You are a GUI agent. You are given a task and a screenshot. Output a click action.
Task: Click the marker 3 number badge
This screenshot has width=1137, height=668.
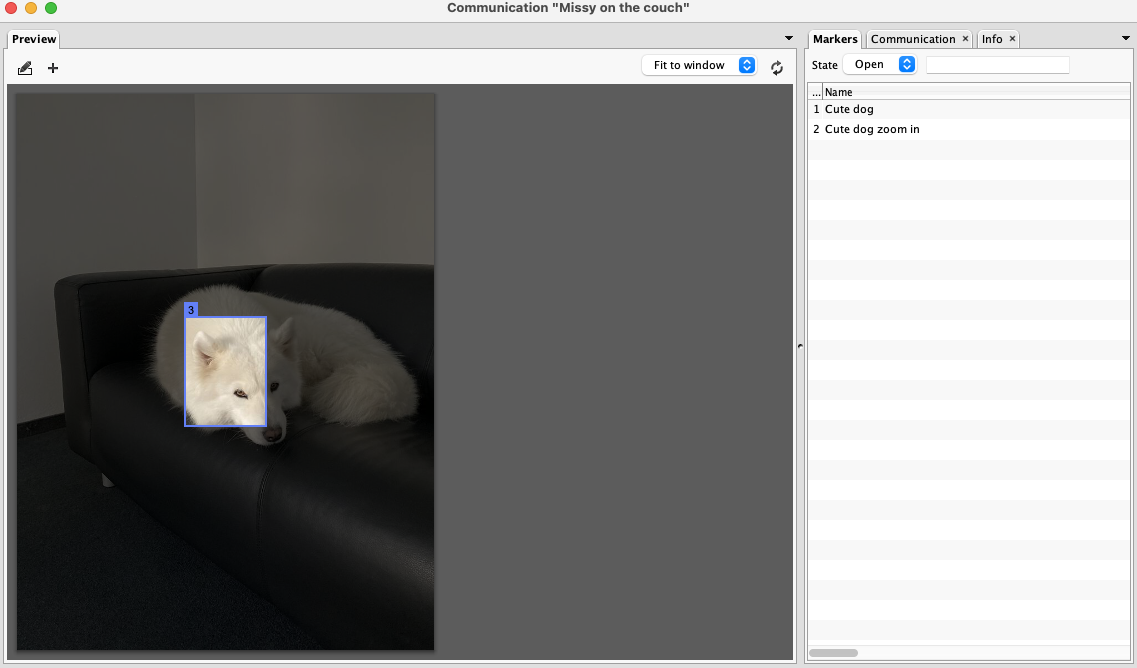[191, 310]
